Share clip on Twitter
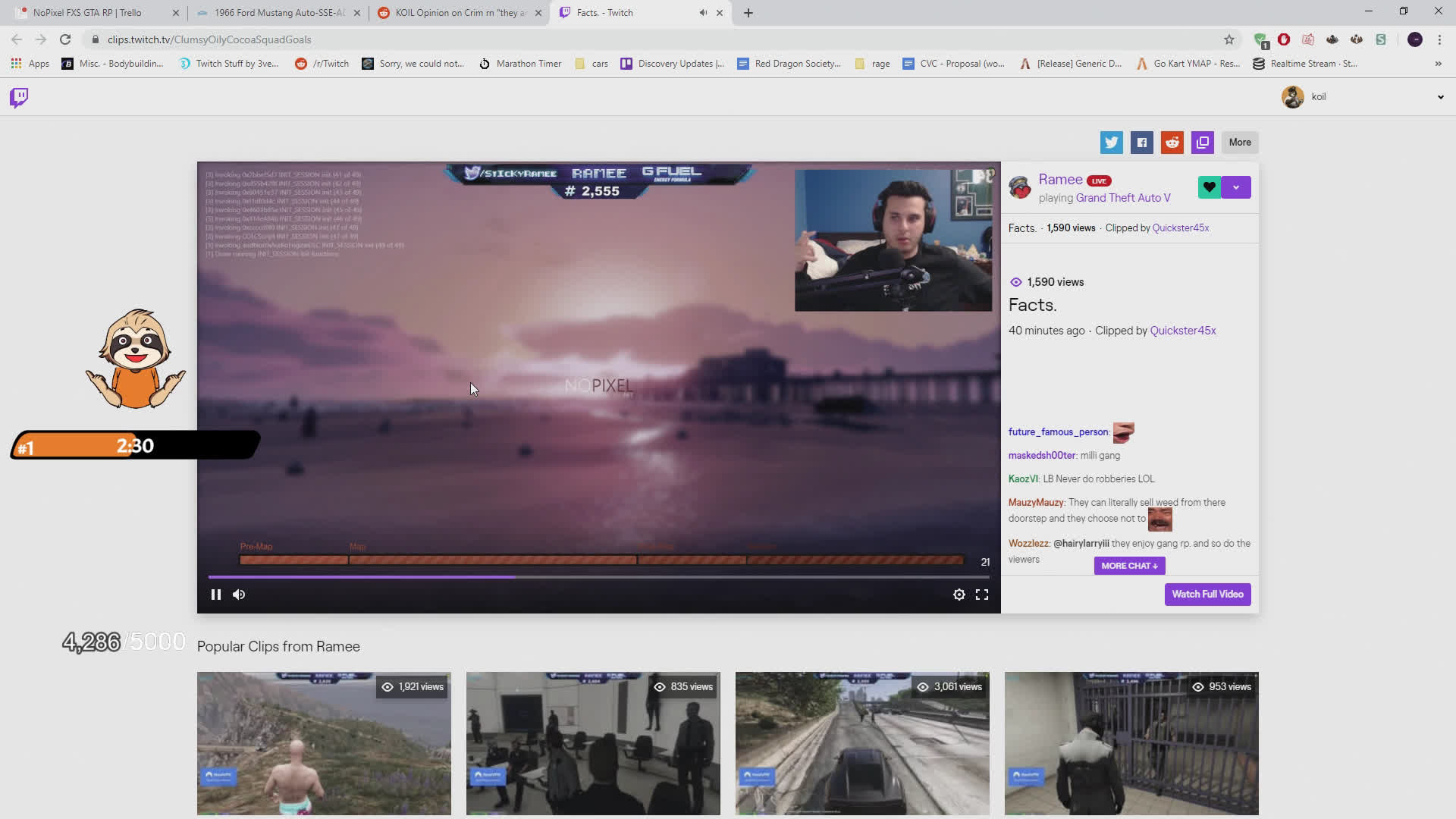 tap(1112, 143)
